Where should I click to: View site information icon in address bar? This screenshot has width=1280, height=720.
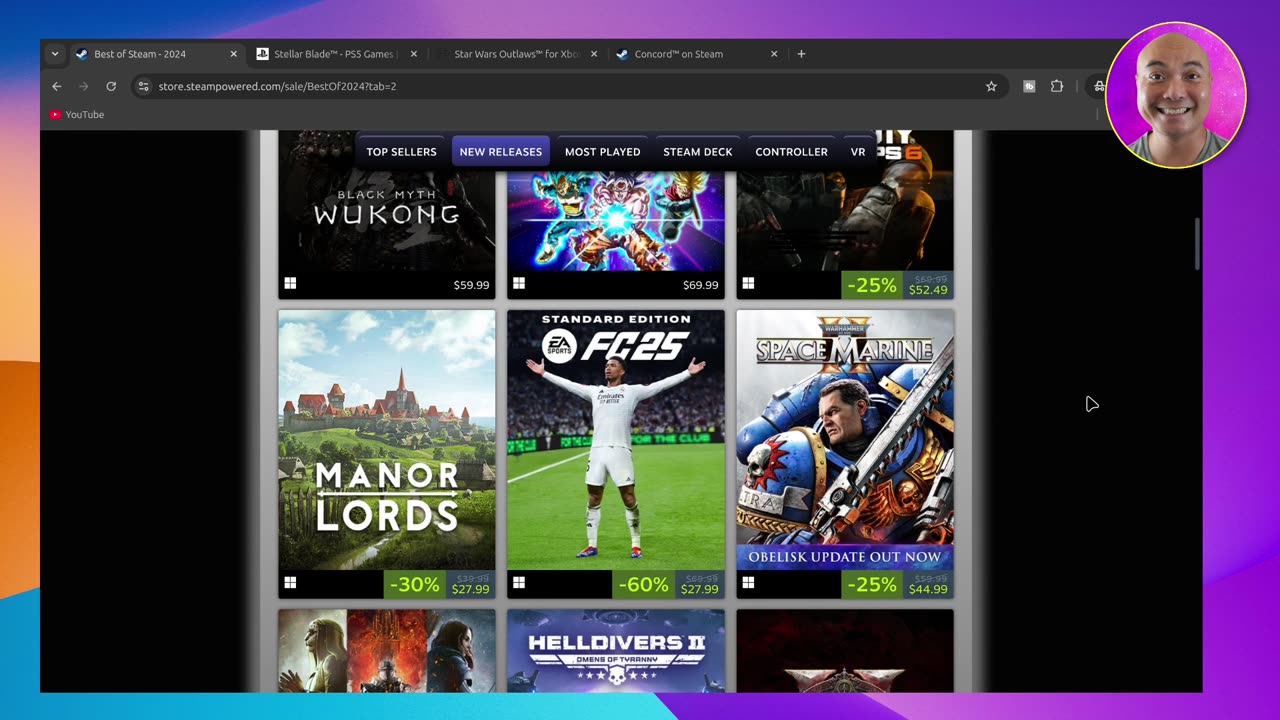(144, 86)
